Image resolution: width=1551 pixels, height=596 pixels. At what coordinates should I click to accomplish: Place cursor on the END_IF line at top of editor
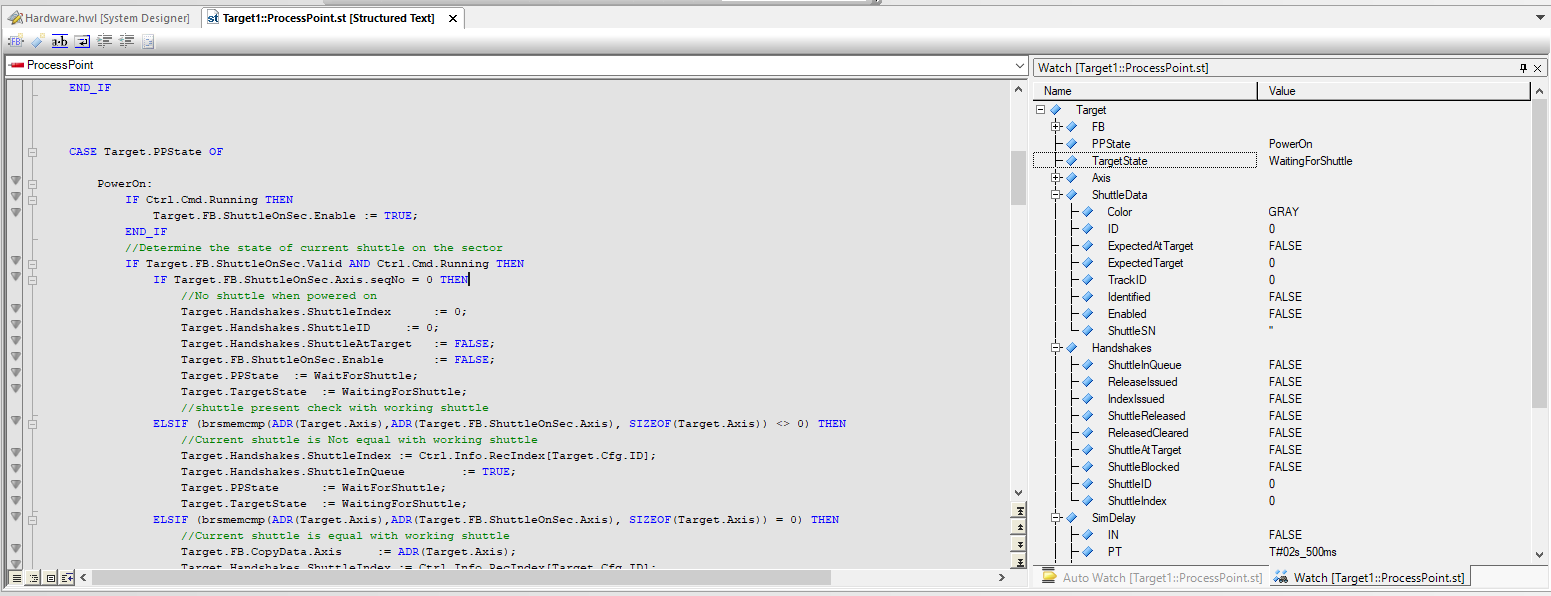tap(90, 88)
